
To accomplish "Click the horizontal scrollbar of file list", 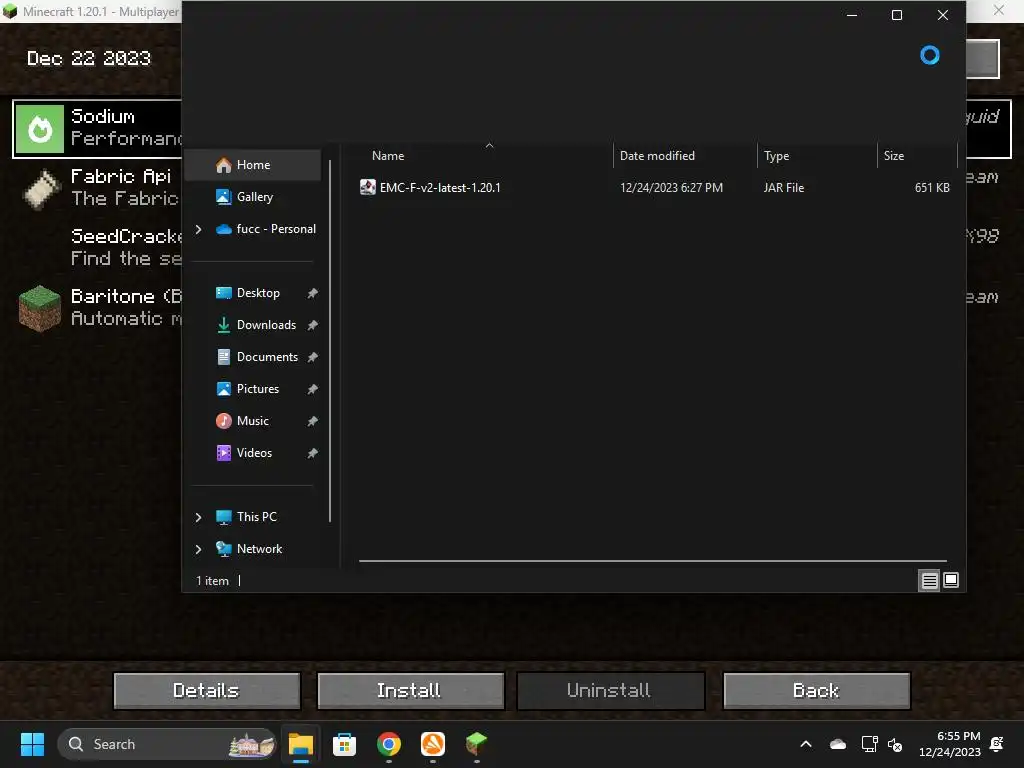I will (652, 560).
